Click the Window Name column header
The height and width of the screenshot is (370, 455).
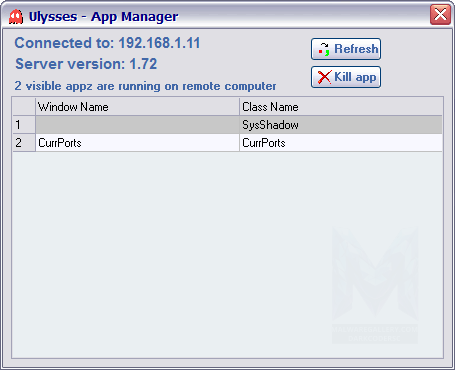(137, 107)
